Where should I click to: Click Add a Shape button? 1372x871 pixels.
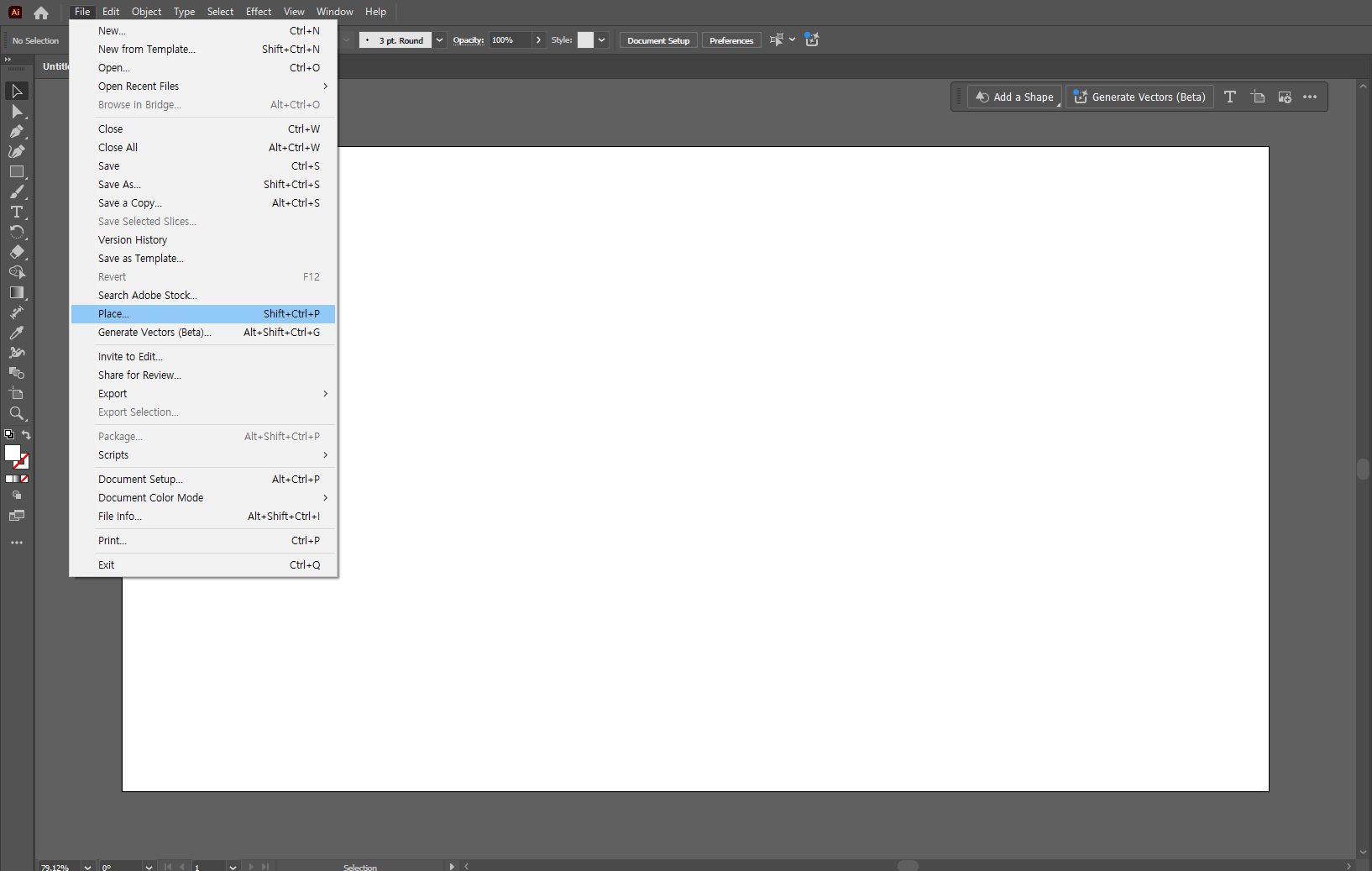1014,97
